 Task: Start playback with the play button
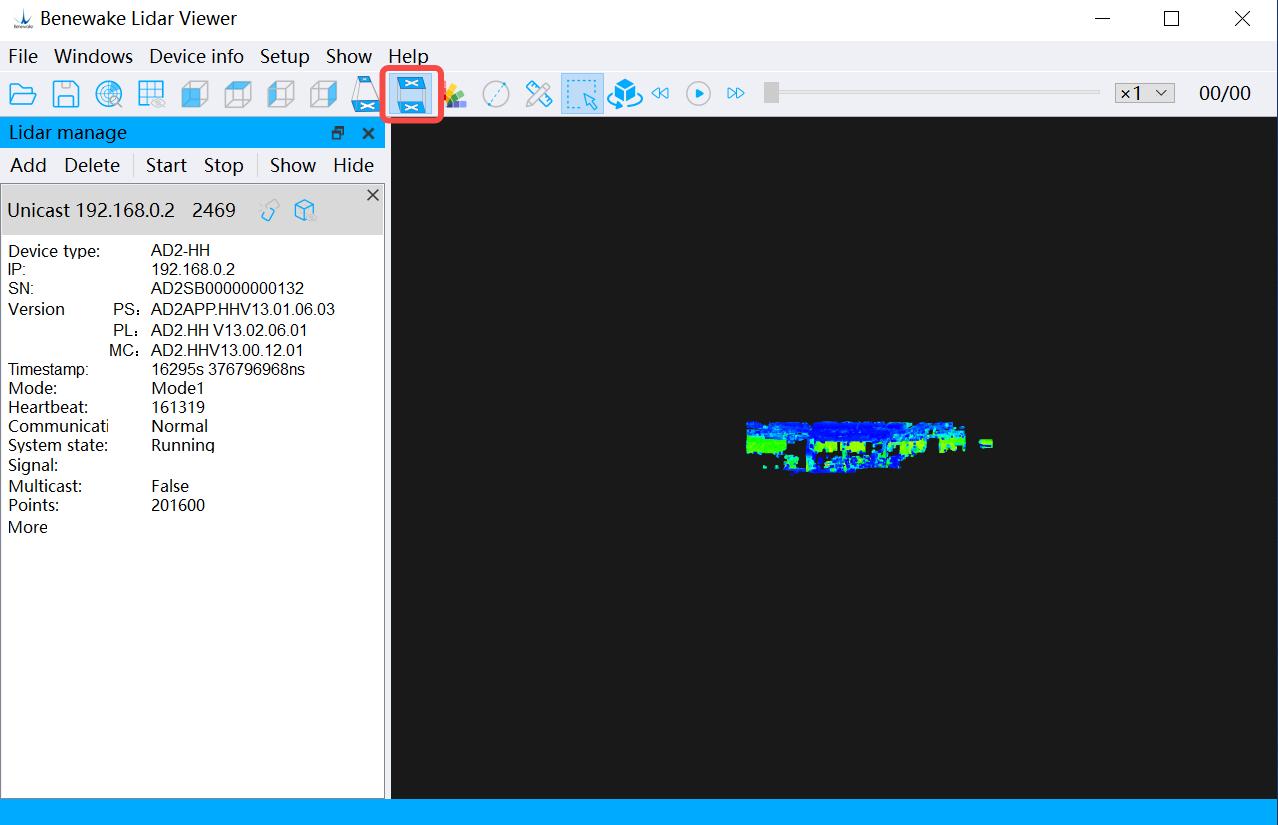(698, 93)
